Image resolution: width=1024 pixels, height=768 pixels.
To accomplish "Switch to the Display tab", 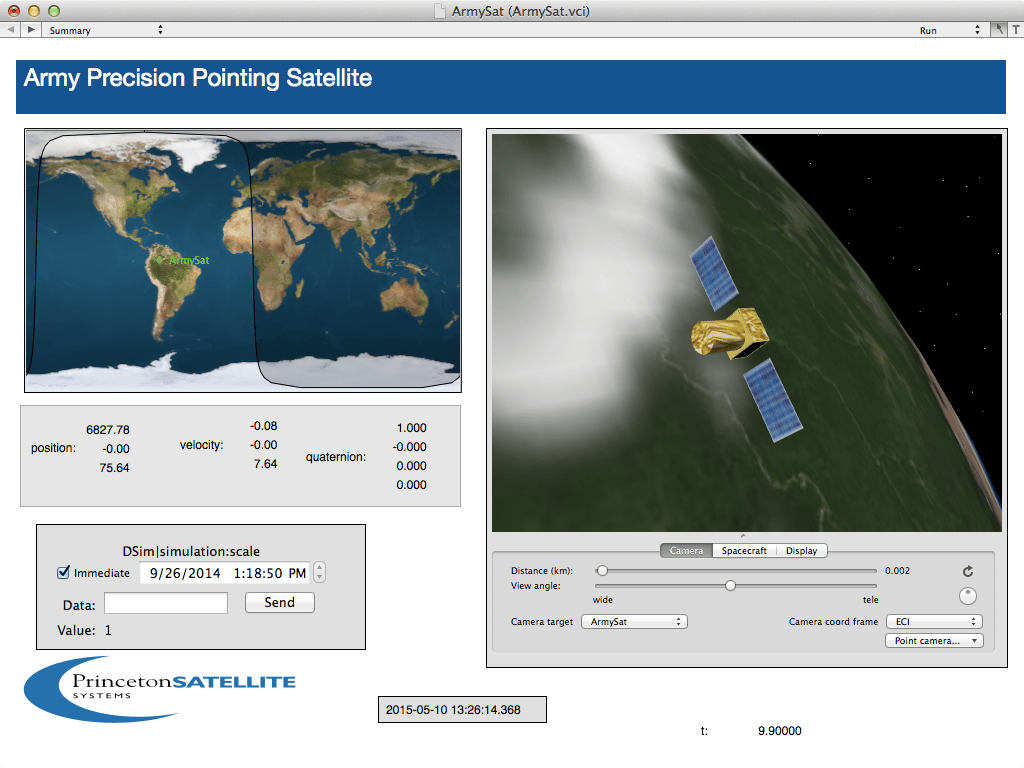I will (803, 550).
